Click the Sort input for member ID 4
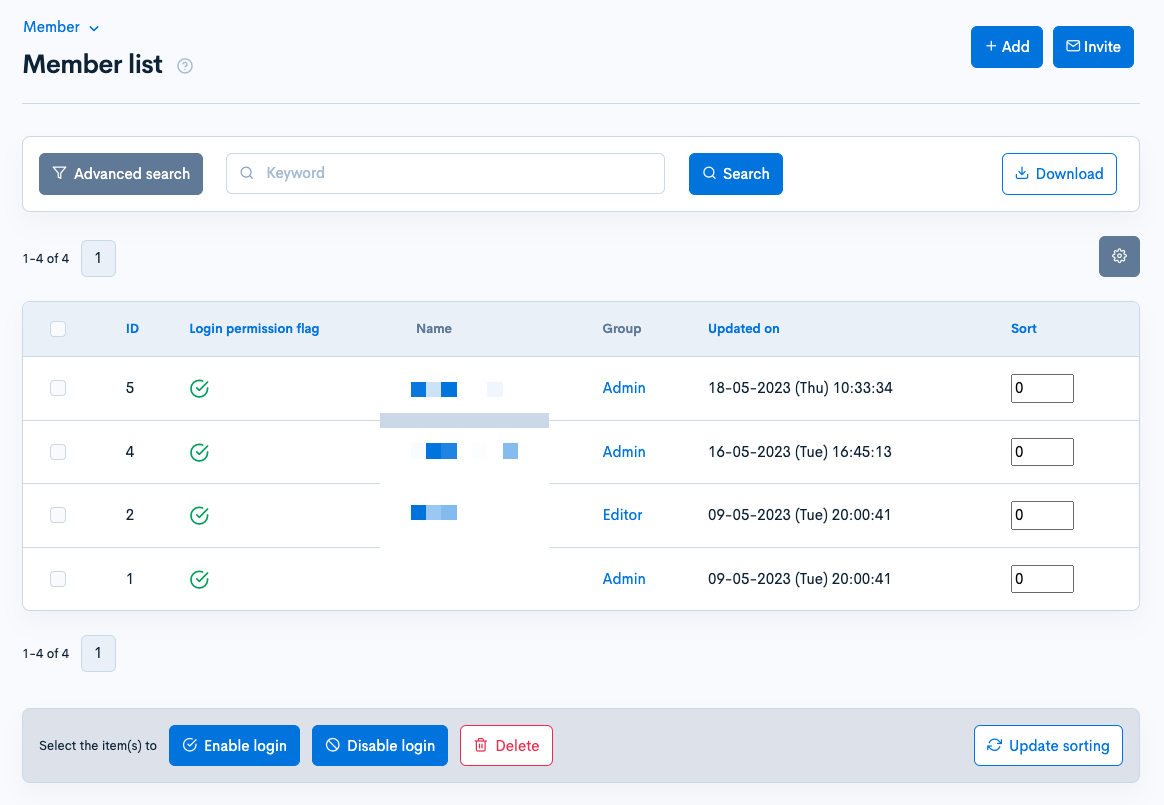1164x805 pixels. pos(1042,452)
